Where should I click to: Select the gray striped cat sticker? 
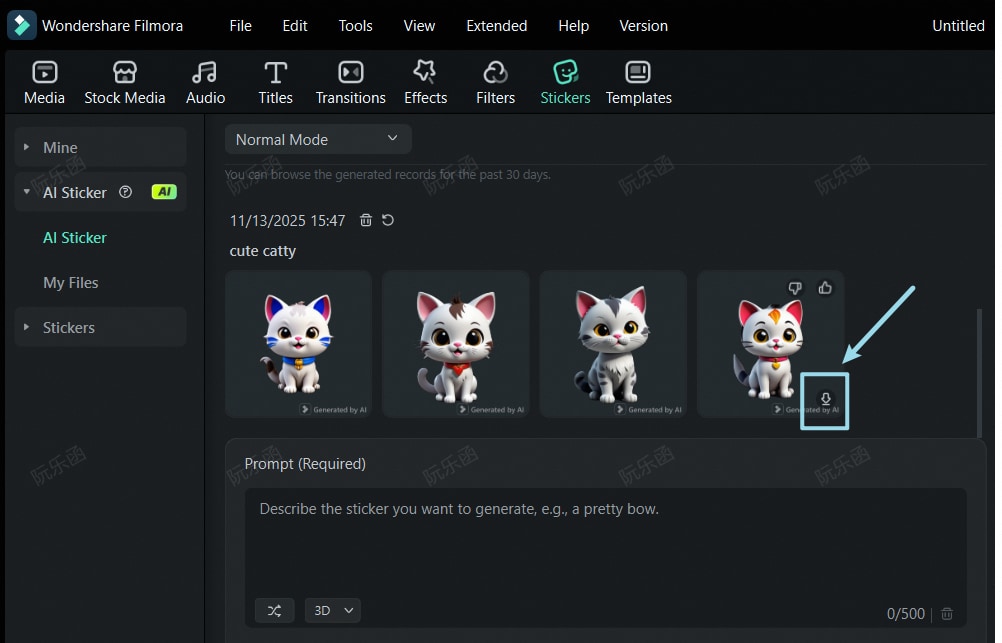613,344
